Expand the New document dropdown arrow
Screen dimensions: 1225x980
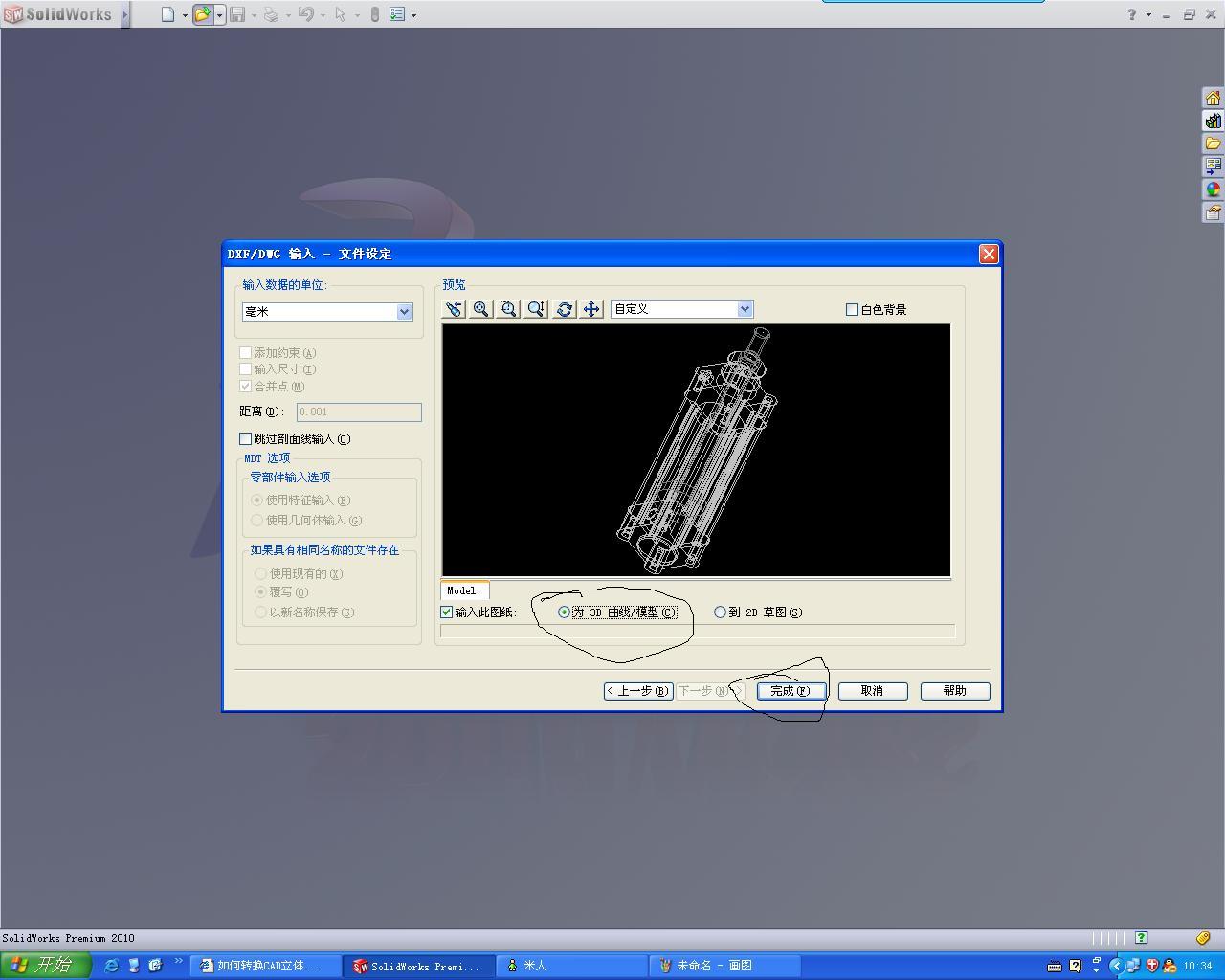coord(185,15)
